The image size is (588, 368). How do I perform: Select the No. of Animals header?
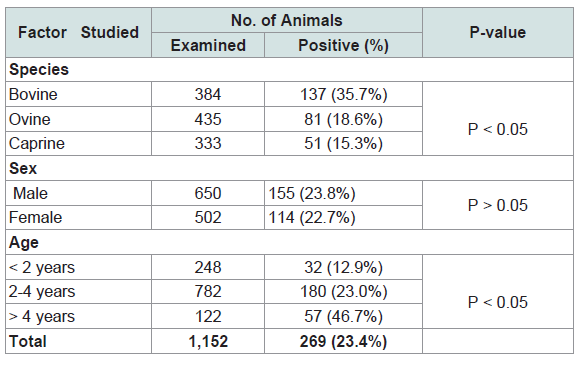(287, 20)
